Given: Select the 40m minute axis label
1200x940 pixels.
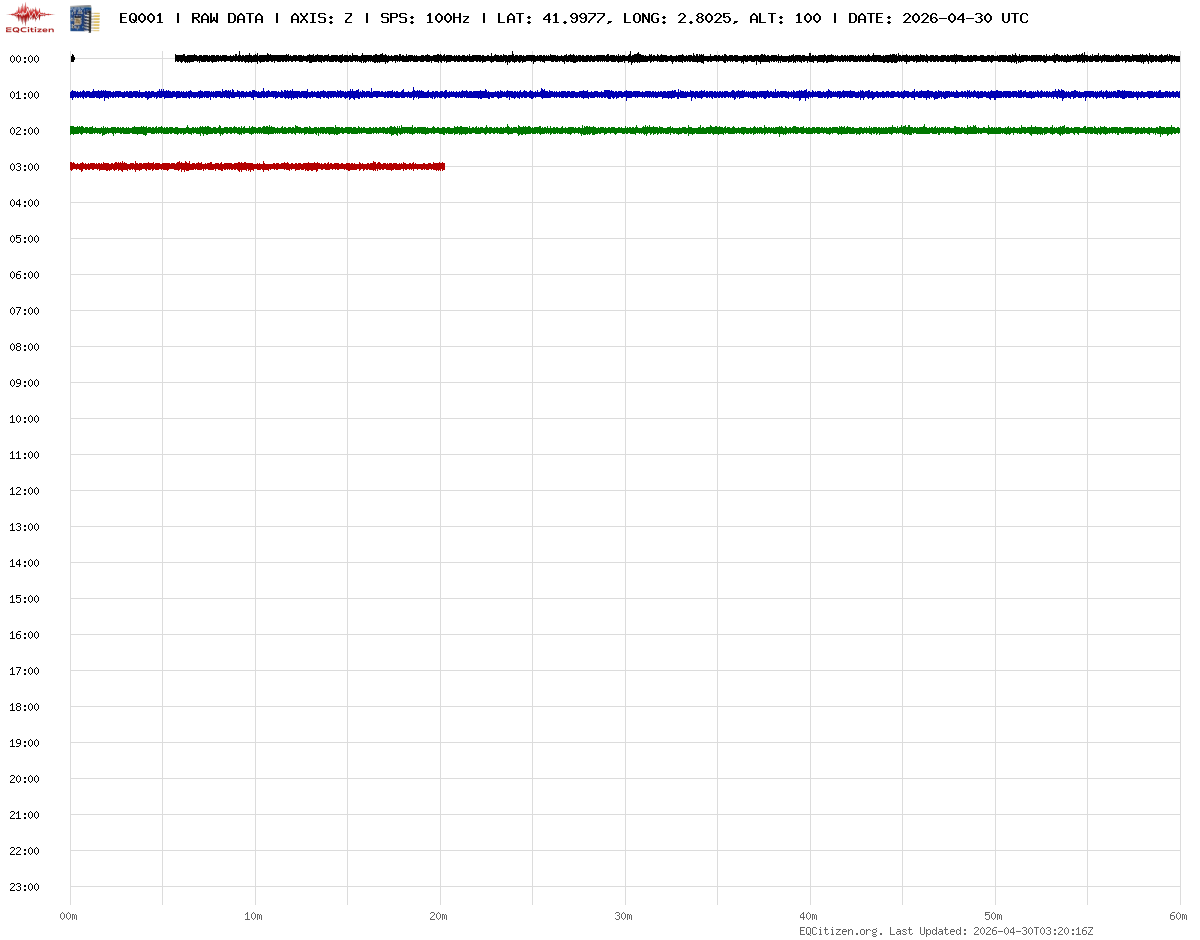Looking at the screenshot, I should point(809,916).
